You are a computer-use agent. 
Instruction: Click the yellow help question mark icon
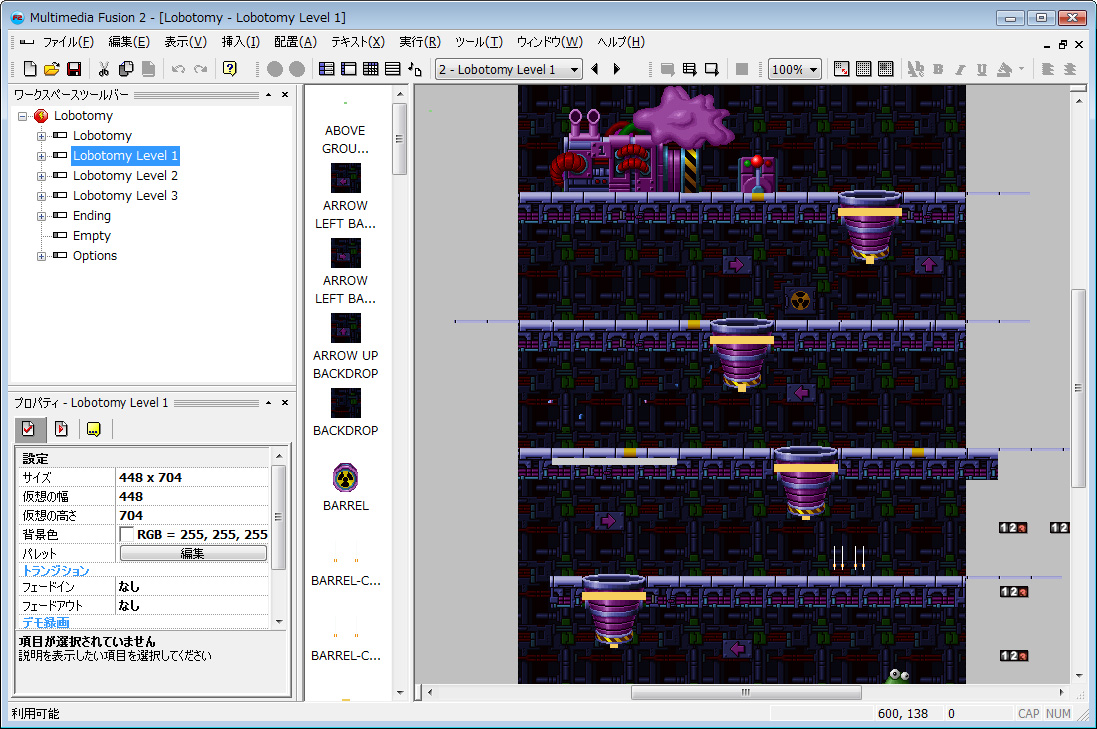tap(229, 69)
